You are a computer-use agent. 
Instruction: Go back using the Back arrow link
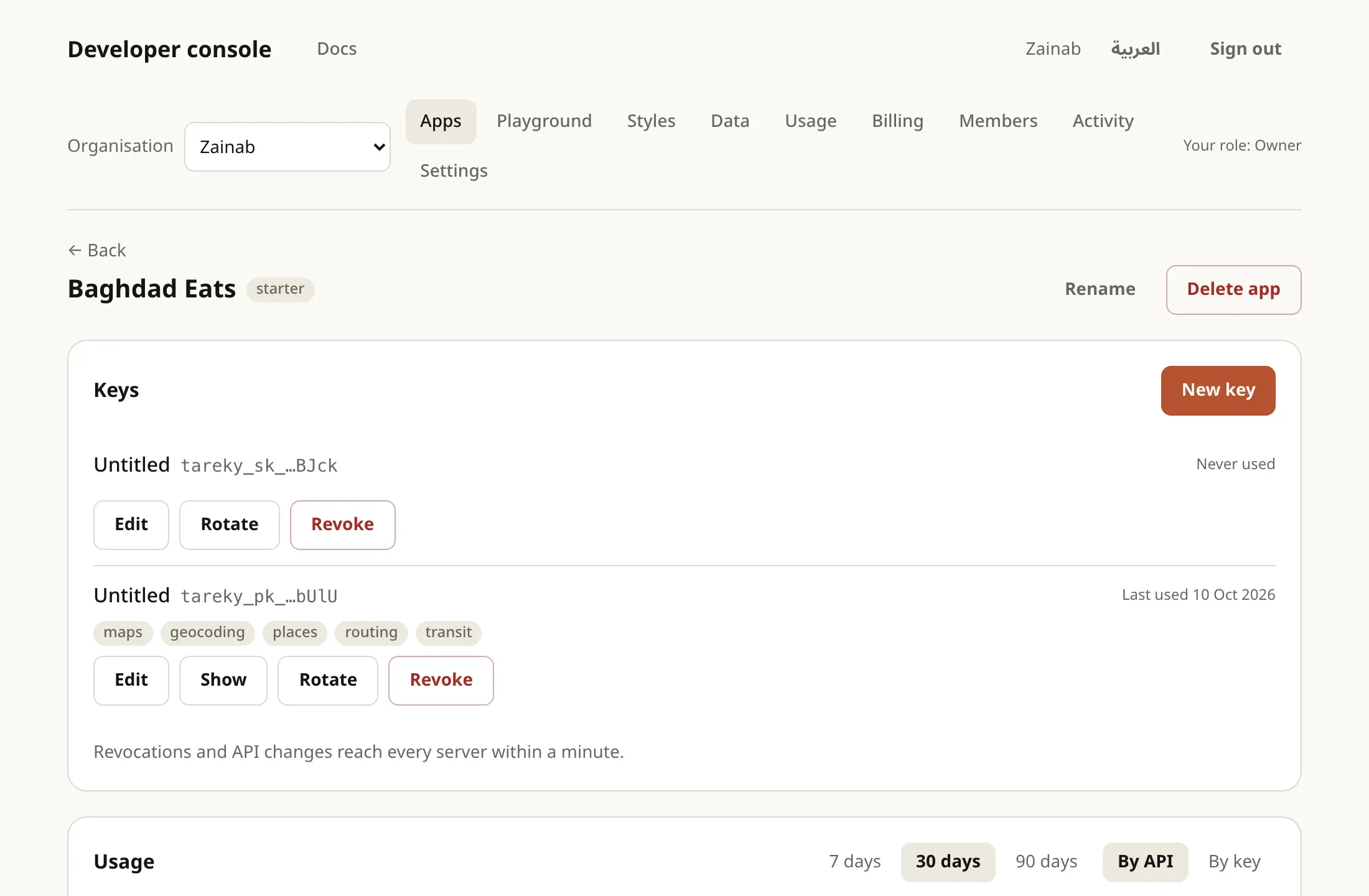(x=97, y=250)
